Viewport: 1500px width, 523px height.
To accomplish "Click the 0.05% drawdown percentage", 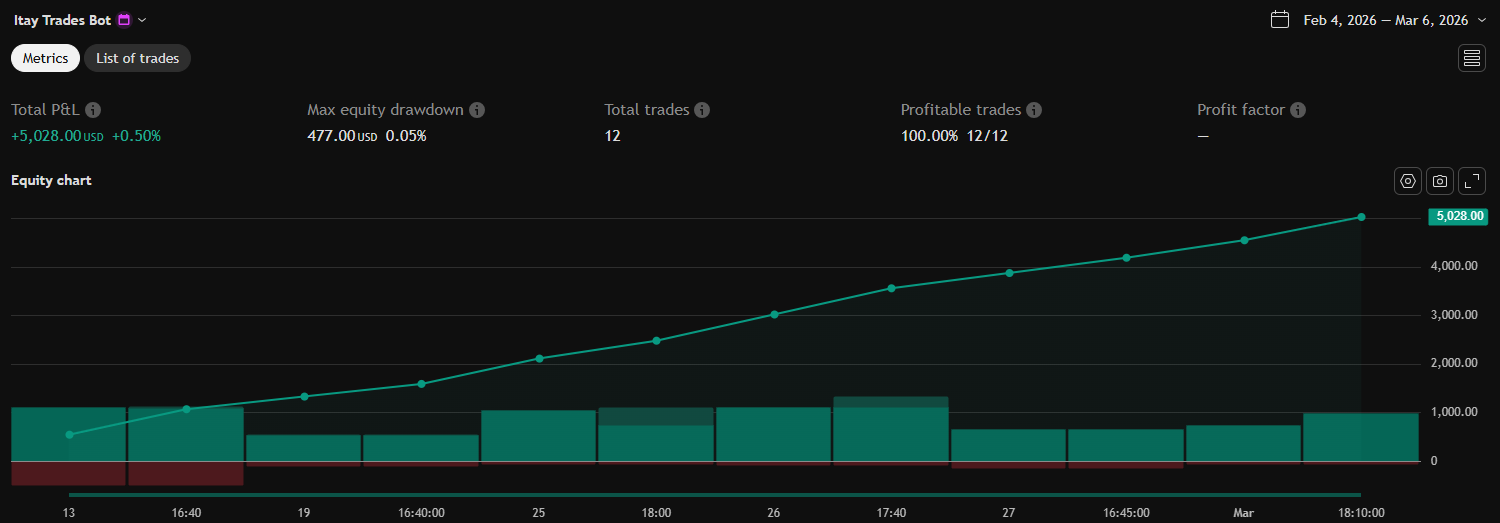I will tap(406, 136).
